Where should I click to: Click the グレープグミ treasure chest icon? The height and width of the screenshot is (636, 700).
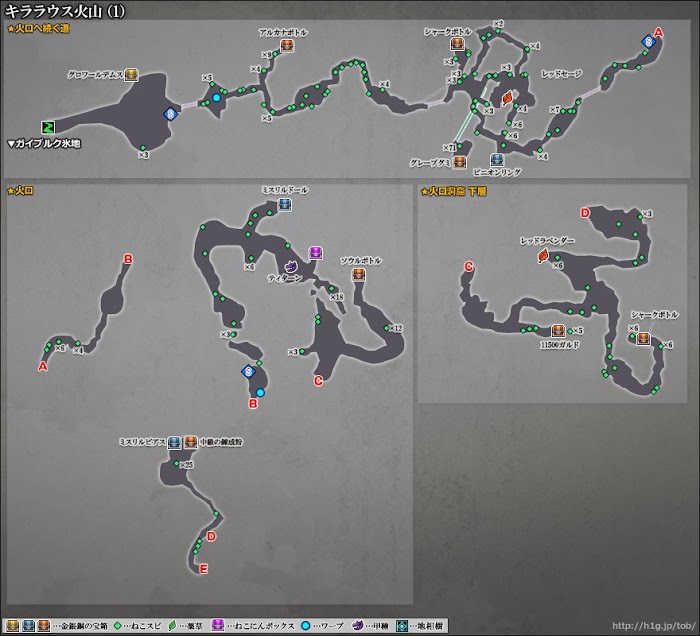[459, 162]
